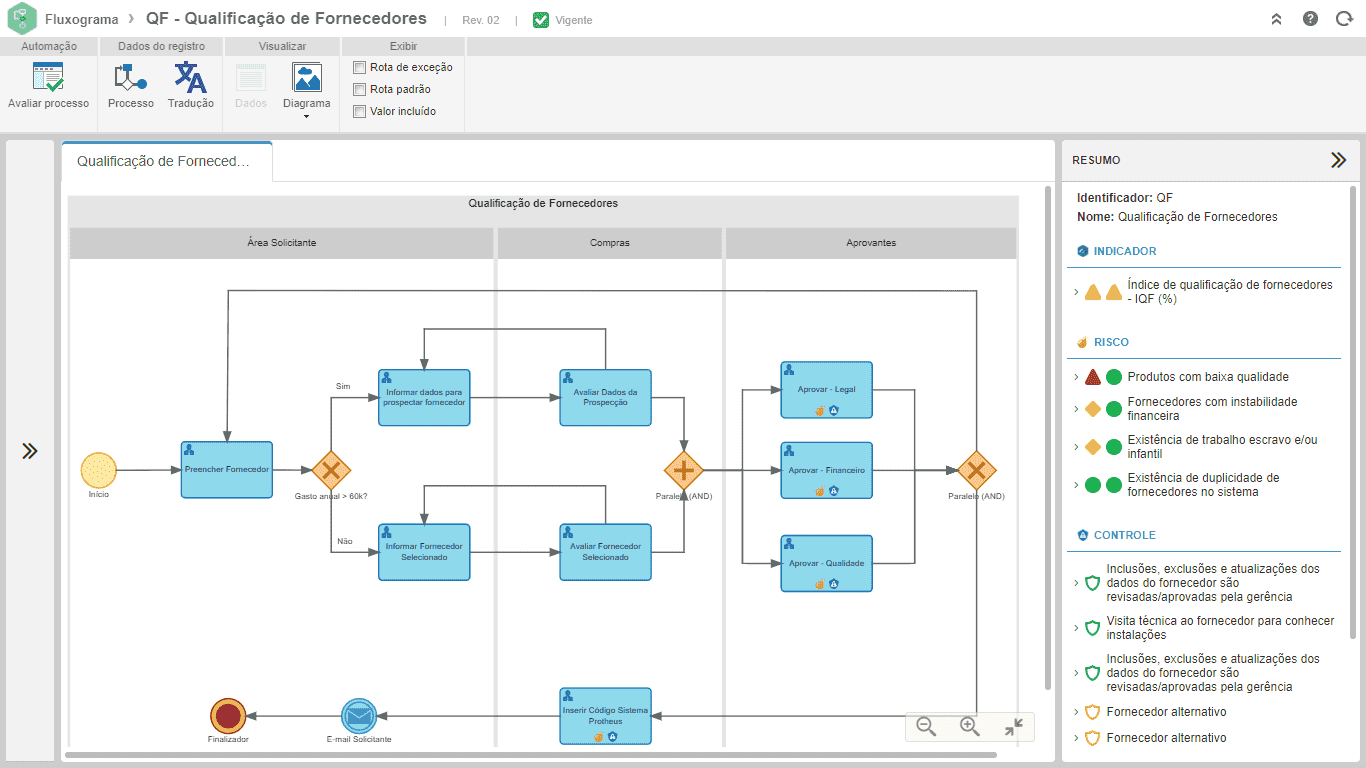This screenshot has height=768, width=1366.
Task: Enable Rota padrão checkbox
Action: [x=360, y=89]
